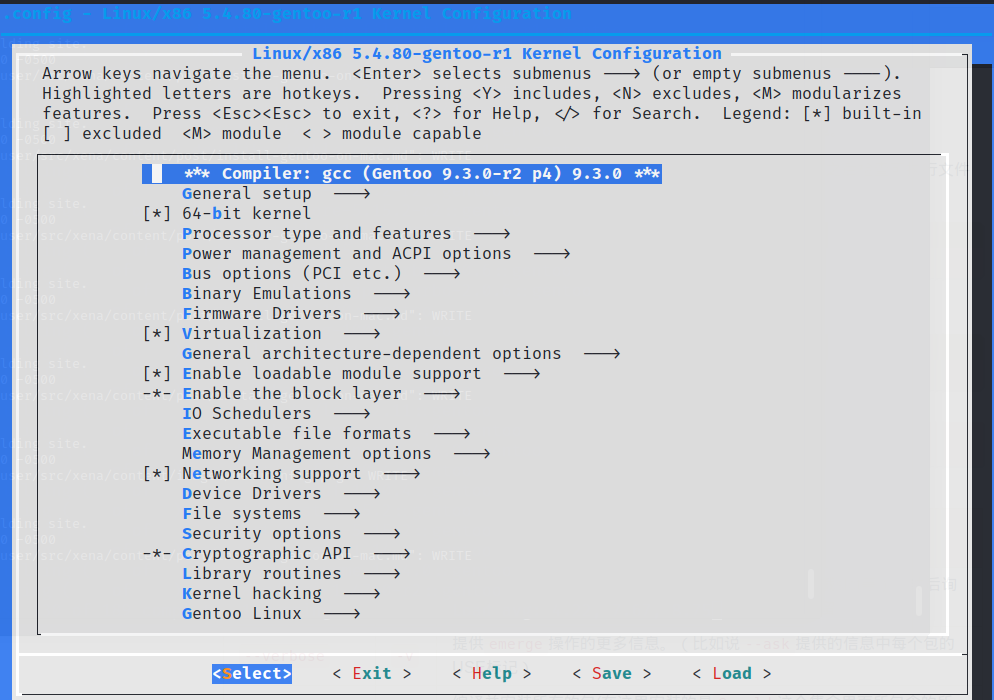The height and width of the screenshot is (700, 994).
Task: Click the Kernel Configuration dialog title
Action: 487,53
